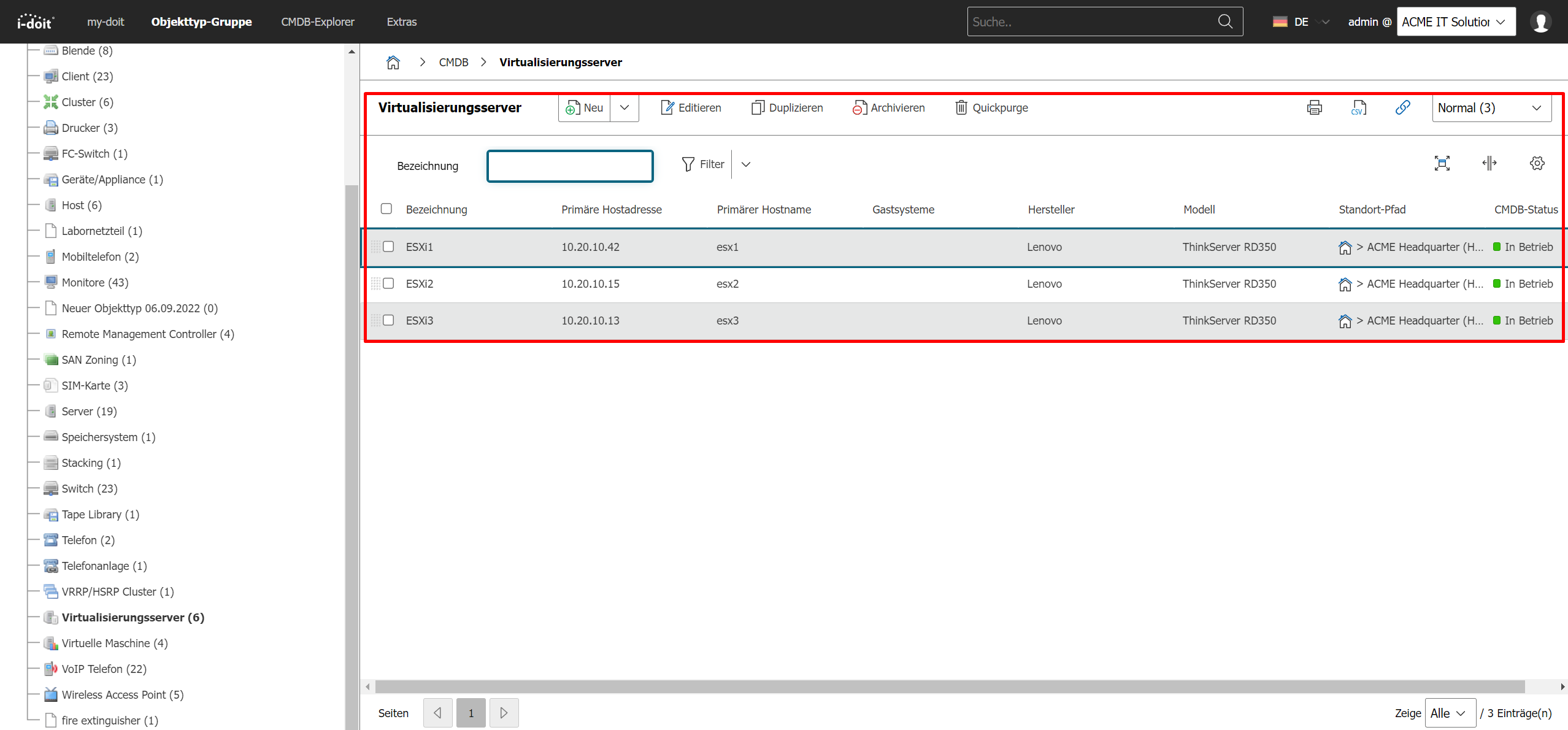Click home icon in ESXi1 location path
The image size is (1568, 730).
pos(1345,247)
